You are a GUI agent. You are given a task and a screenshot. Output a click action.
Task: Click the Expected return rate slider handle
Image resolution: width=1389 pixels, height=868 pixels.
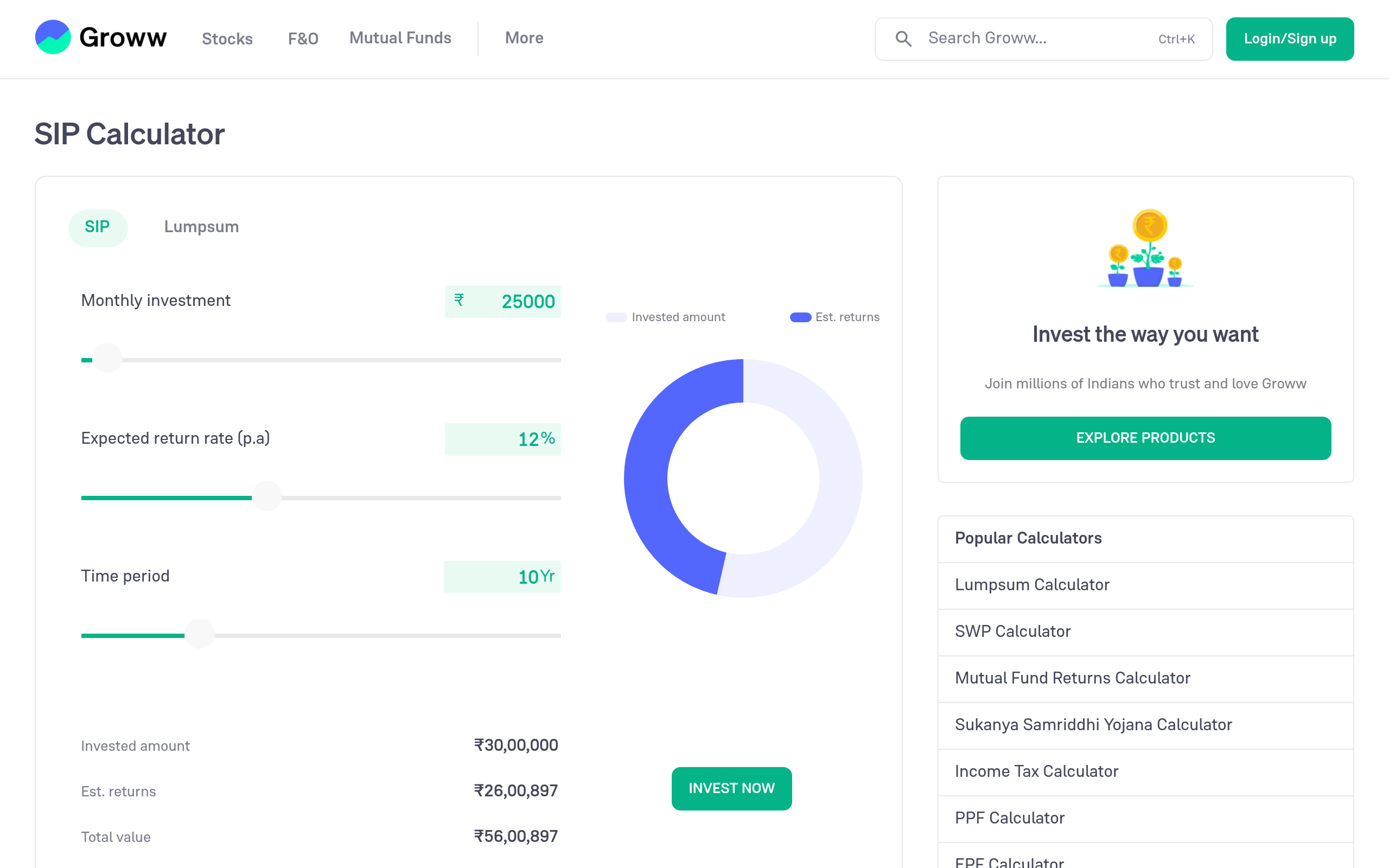click(x=267, y=497)
